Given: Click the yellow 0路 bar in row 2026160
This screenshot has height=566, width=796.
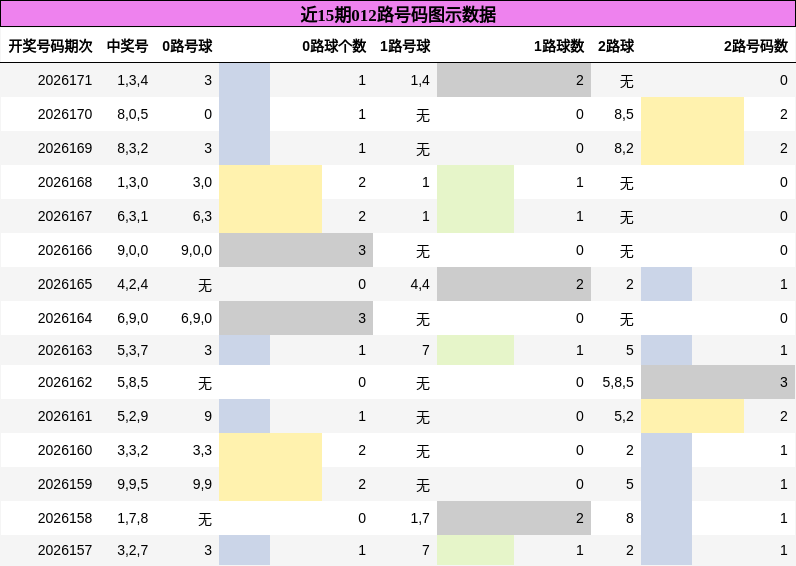Looking at the screenshot, I should tap(271, 450).
